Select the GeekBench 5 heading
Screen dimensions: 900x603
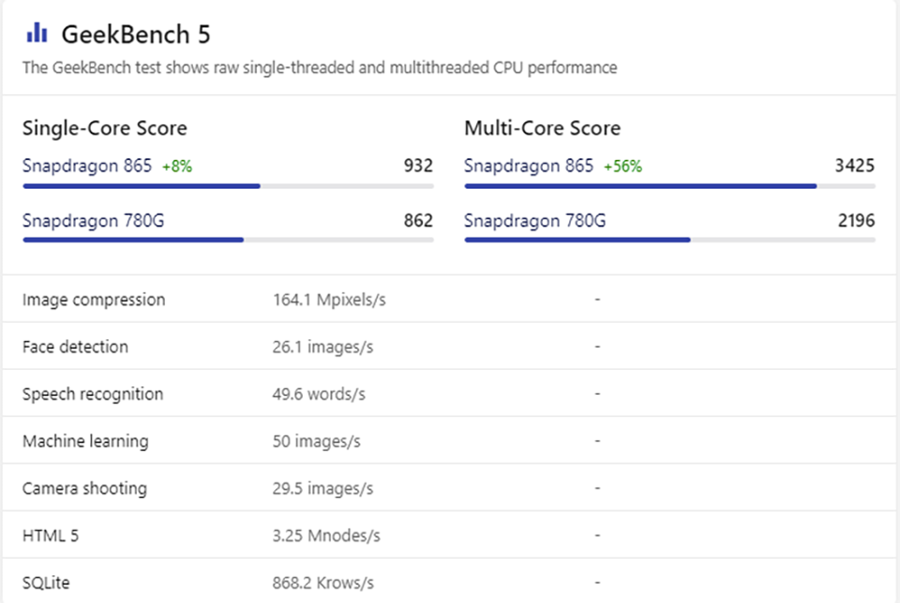pos(136,34)
